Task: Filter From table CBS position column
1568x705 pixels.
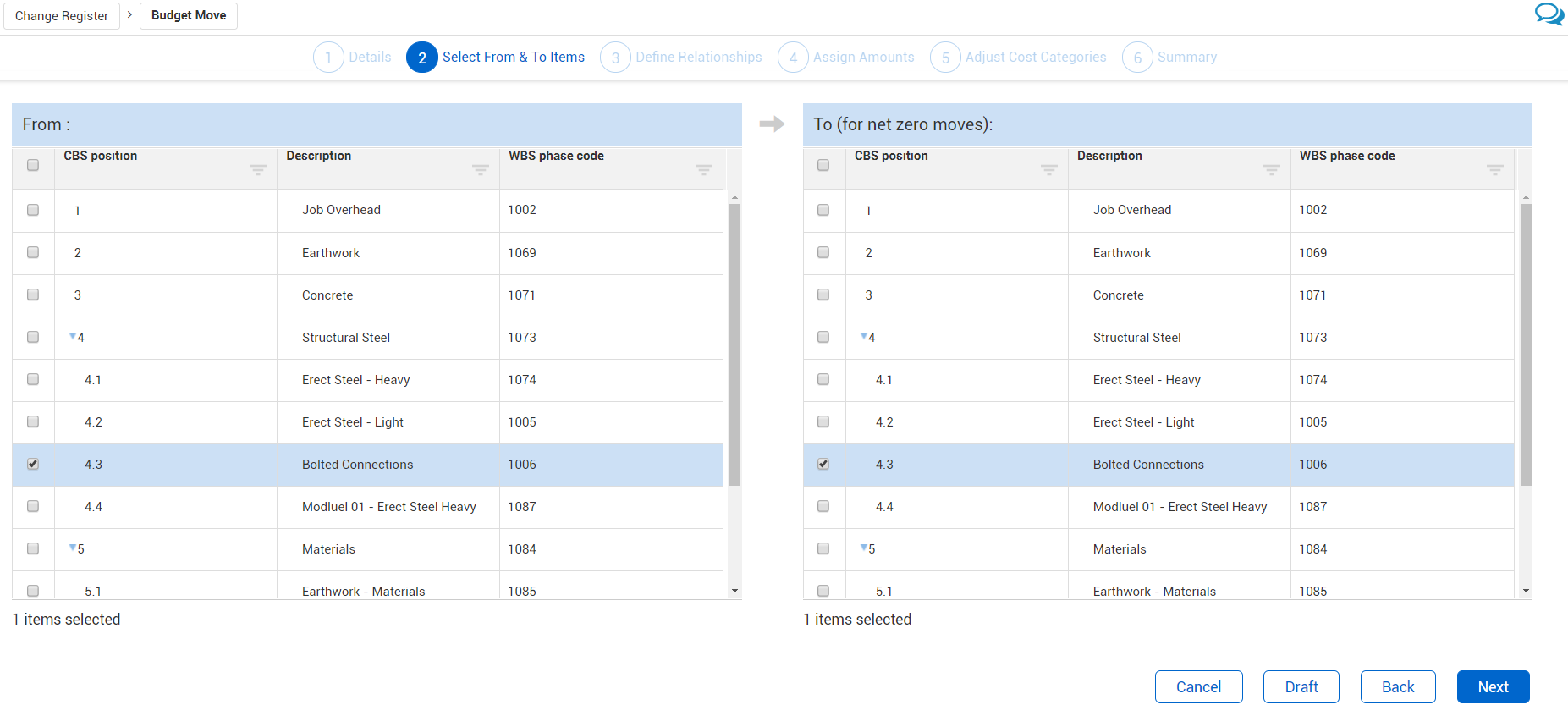Action: (x=258, y=170)
